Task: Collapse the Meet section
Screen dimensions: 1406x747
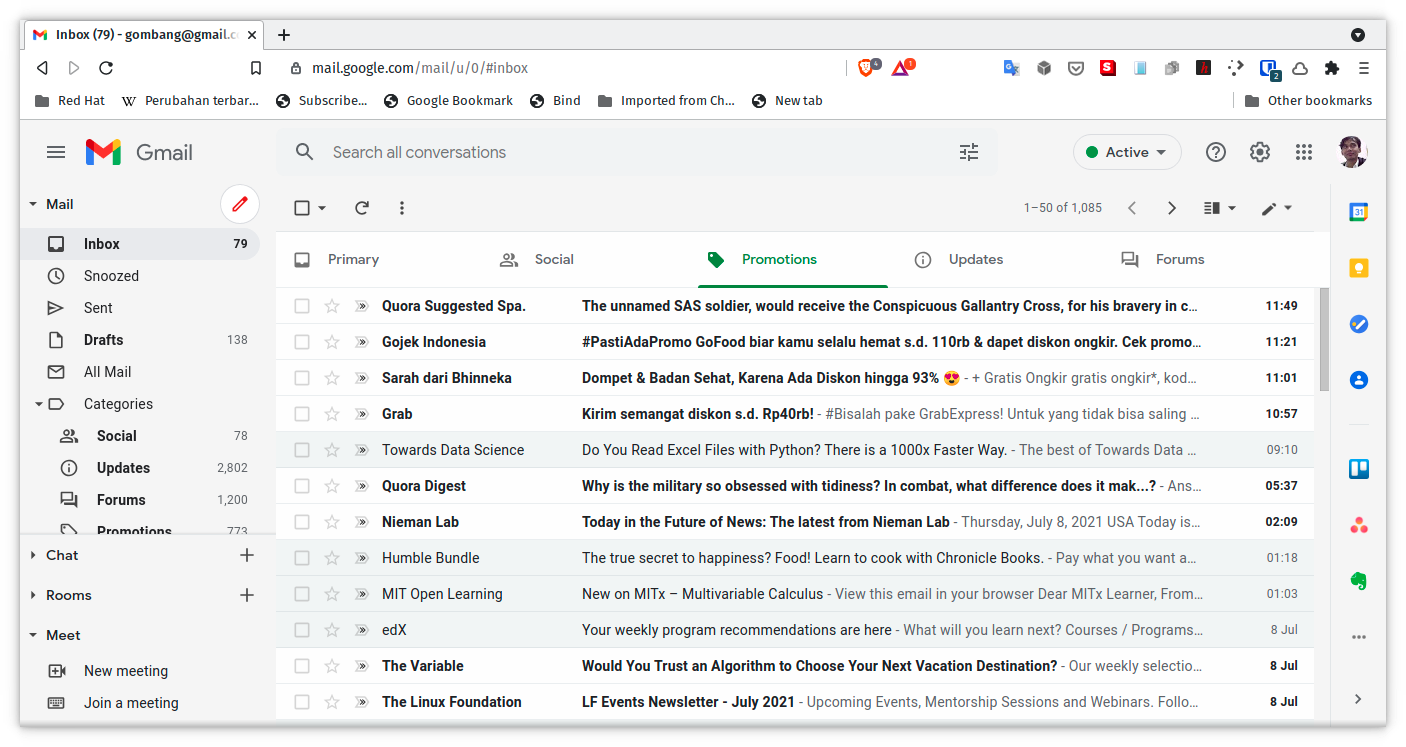Action: click(33, 635)
